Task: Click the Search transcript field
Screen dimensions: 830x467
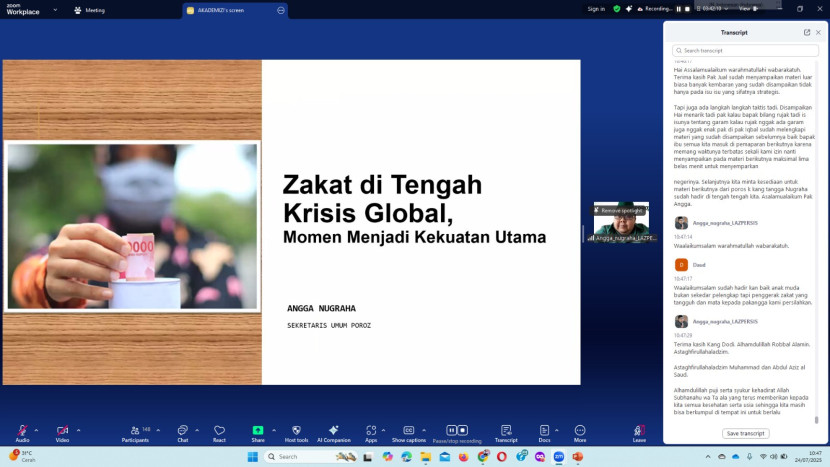Action: [746, 50]
